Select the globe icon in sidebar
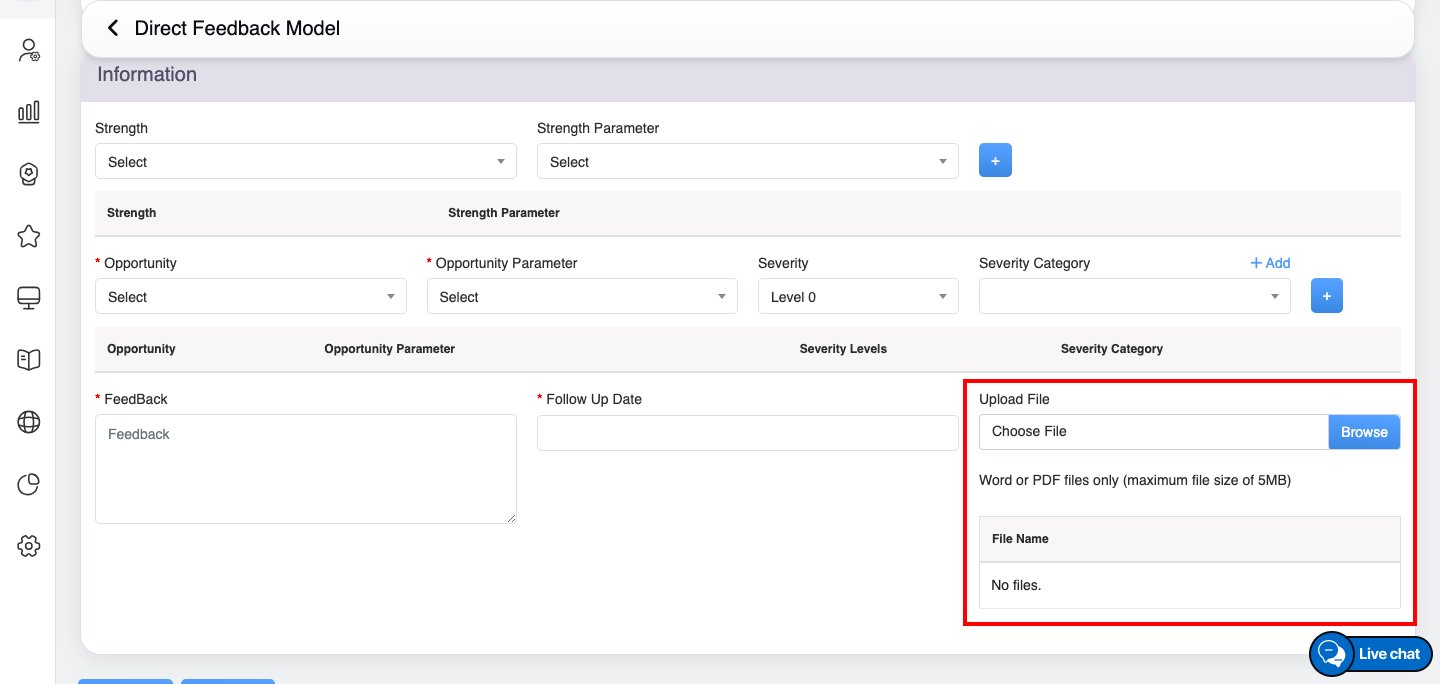Viewport: 1440px width, 684px height. point(29,422)
